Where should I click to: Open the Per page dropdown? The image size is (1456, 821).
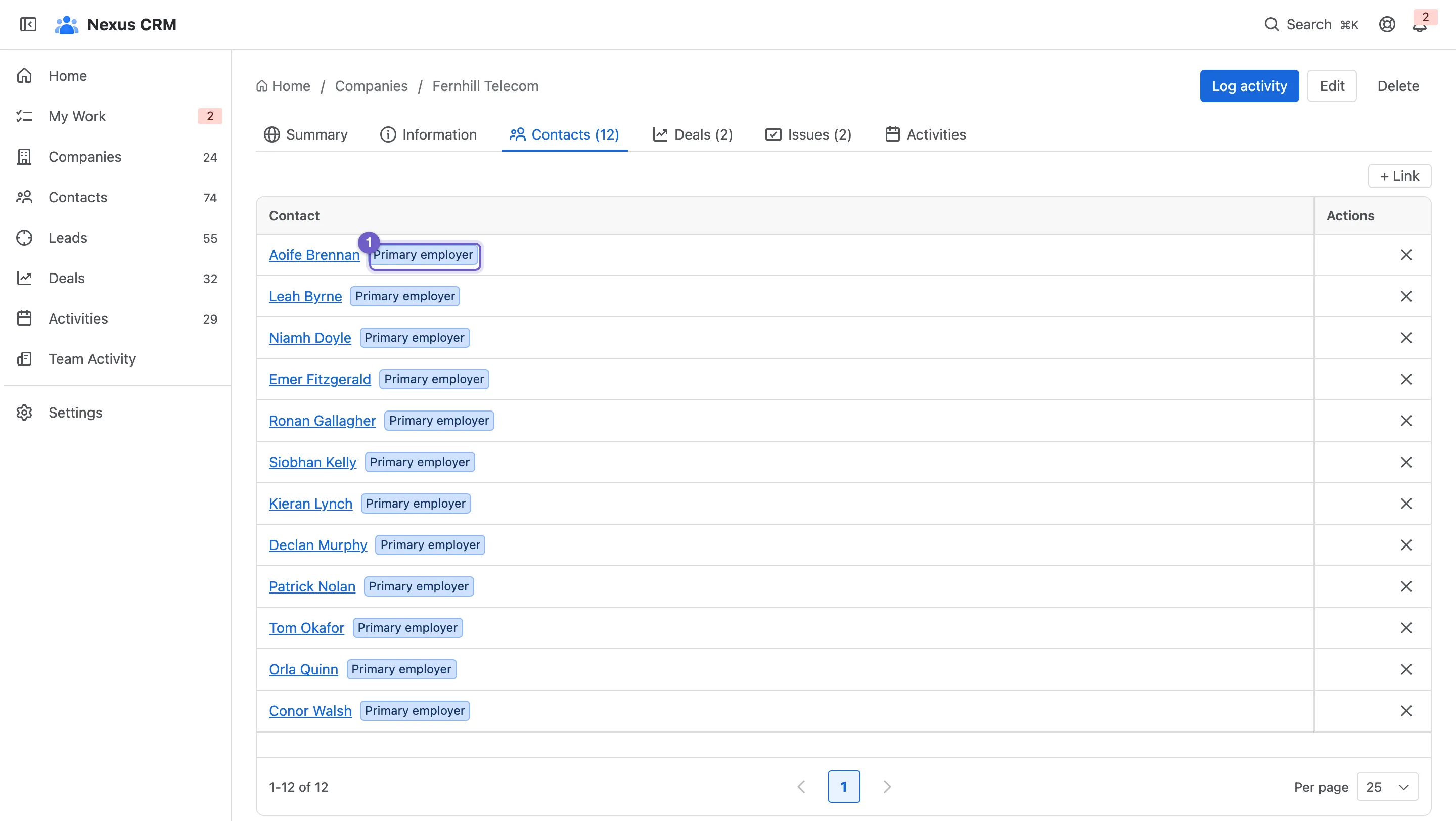[1387, 787]
